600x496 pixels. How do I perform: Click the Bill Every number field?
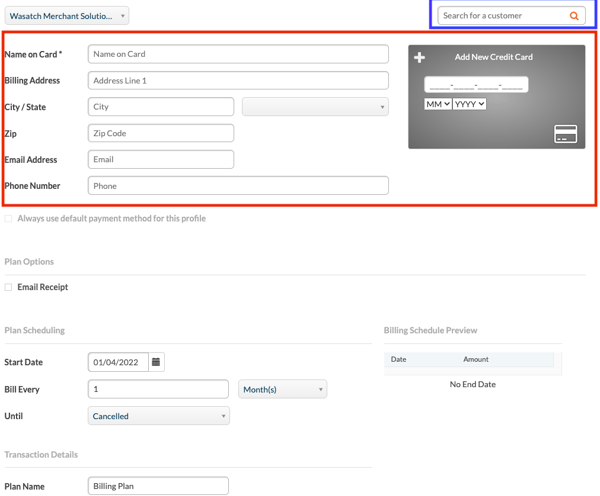point(158,389)
